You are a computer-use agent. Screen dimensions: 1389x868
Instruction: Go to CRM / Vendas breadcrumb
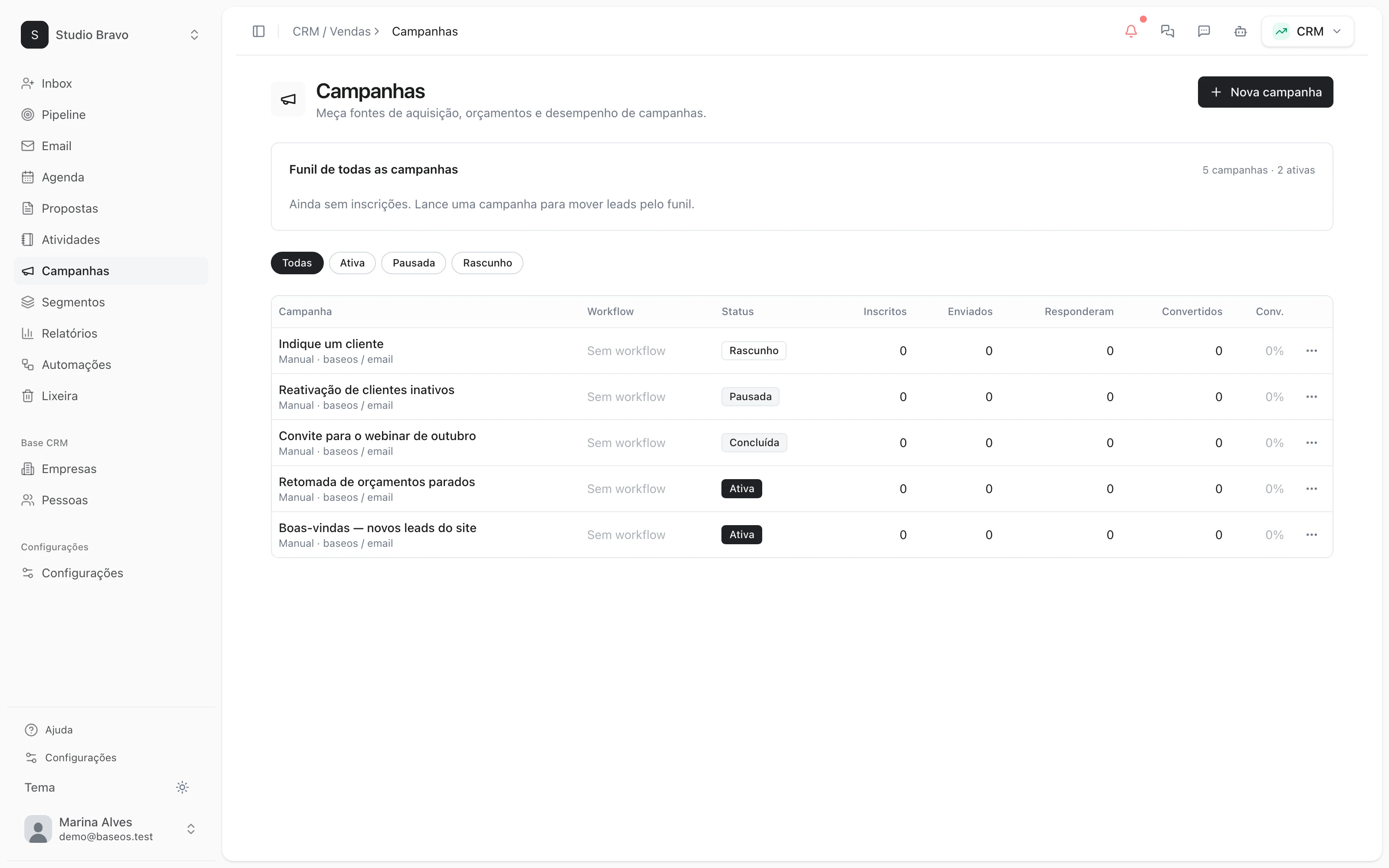331,32
